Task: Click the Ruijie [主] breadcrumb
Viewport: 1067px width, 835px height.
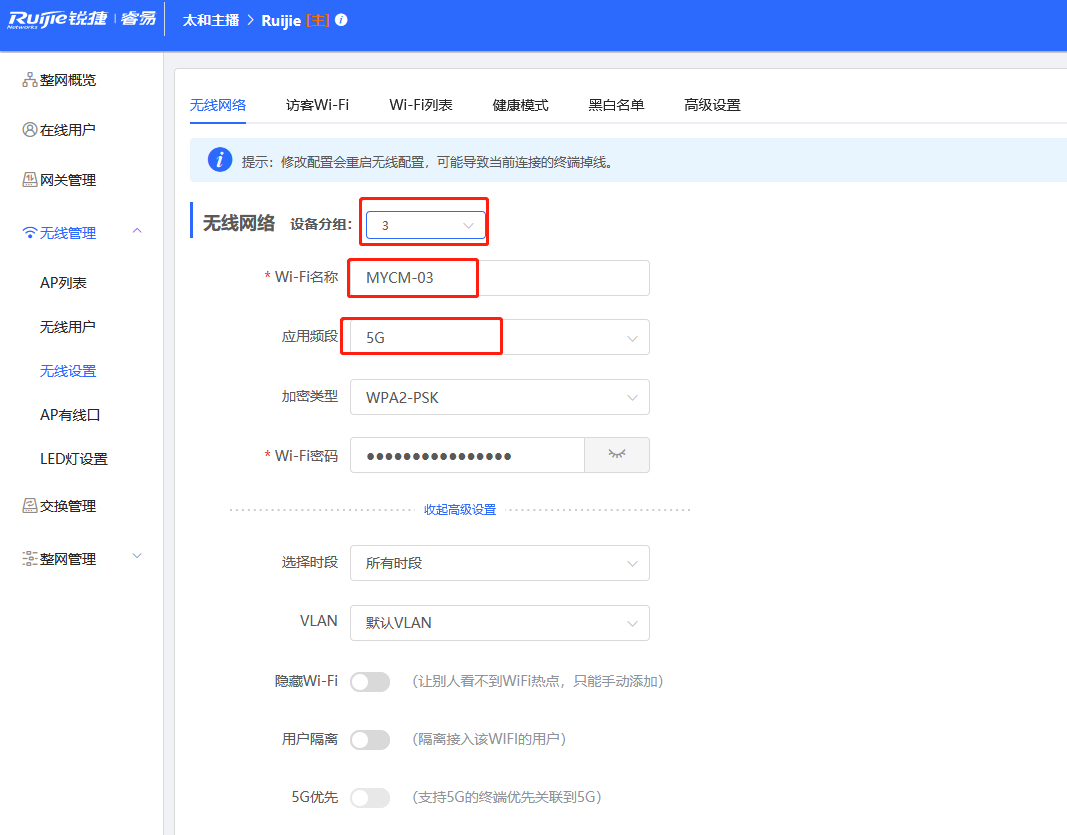Action: click(x=295, y=20)
